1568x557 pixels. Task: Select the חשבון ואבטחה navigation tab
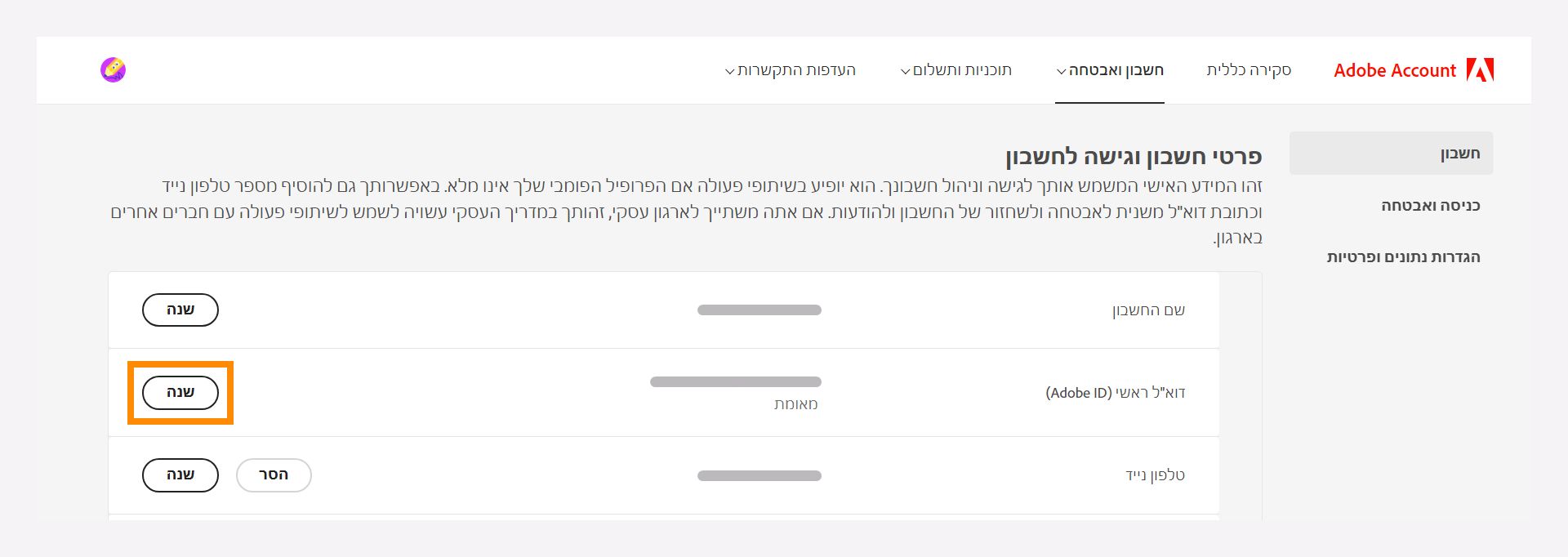[x=1115, y=70]
